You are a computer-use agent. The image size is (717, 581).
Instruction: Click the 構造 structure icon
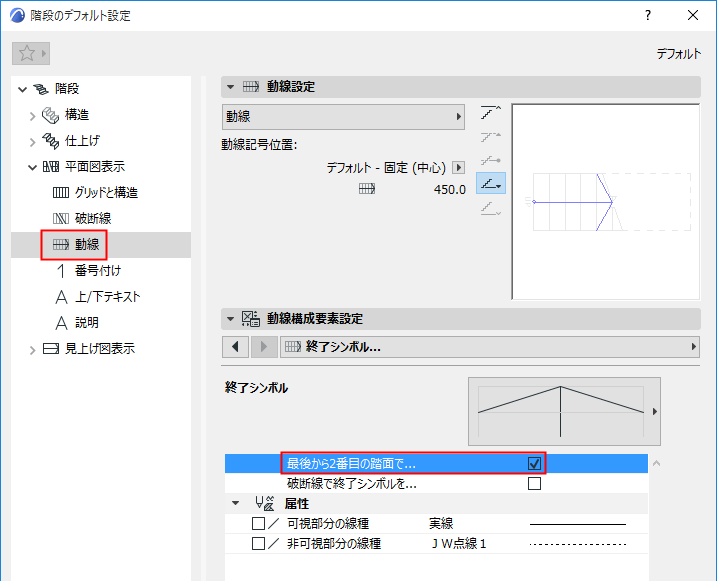50,115
